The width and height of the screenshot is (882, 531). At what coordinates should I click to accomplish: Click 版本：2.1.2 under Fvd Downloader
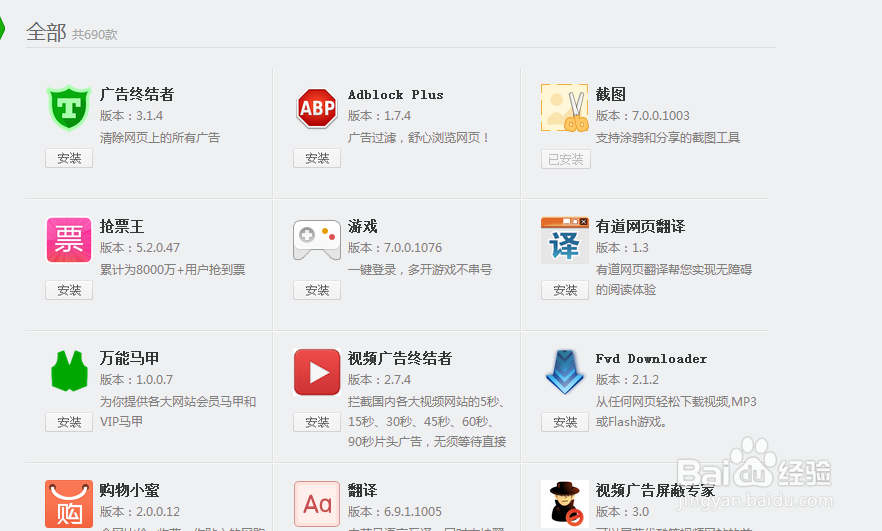pyautogui.click(x=627, y=380)
